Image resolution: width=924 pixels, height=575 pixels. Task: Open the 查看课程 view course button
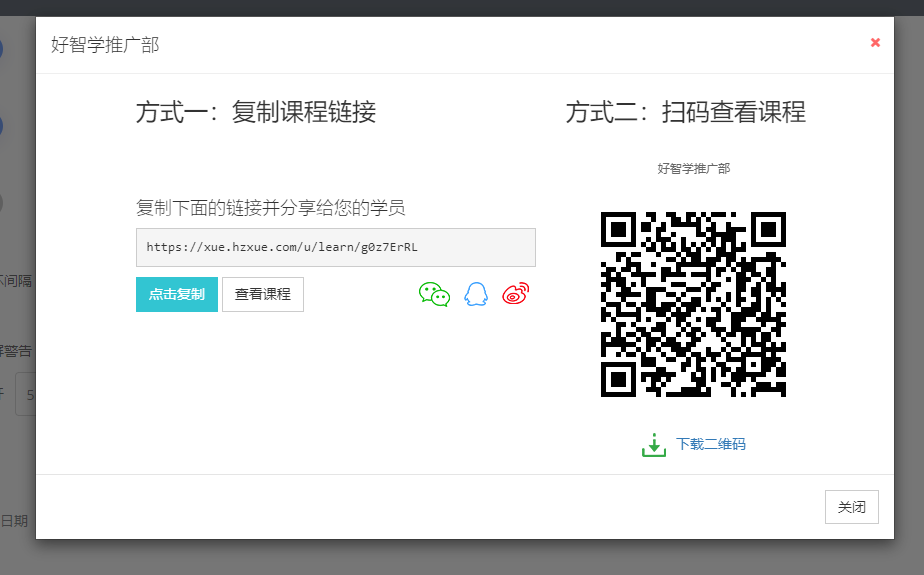point(263,294)
